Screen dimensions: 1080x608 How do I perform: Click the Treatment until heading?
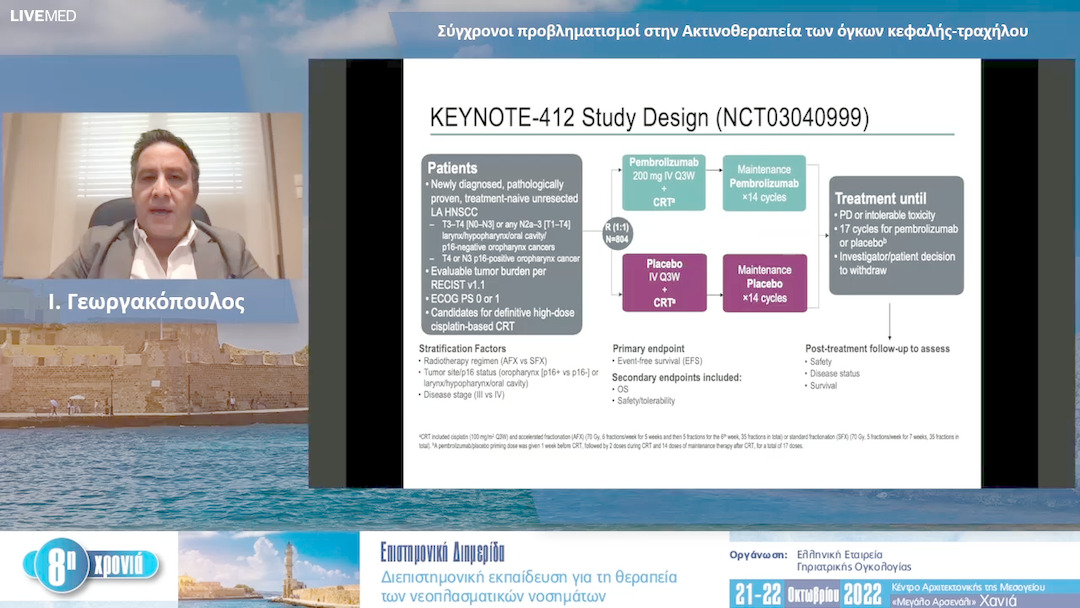click(880, 198)
